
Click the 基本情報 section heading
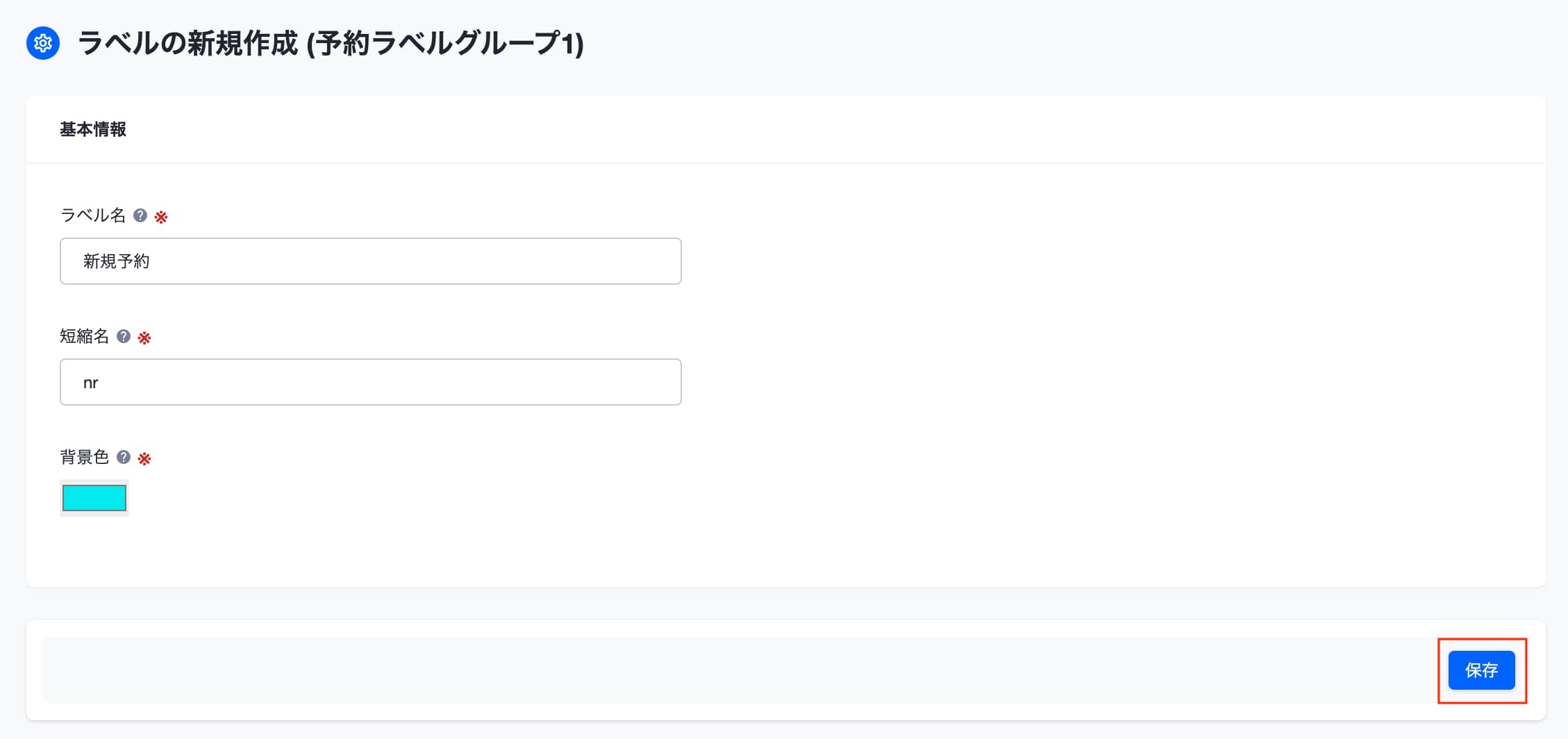pyautogui.click(x=93, y=129)
